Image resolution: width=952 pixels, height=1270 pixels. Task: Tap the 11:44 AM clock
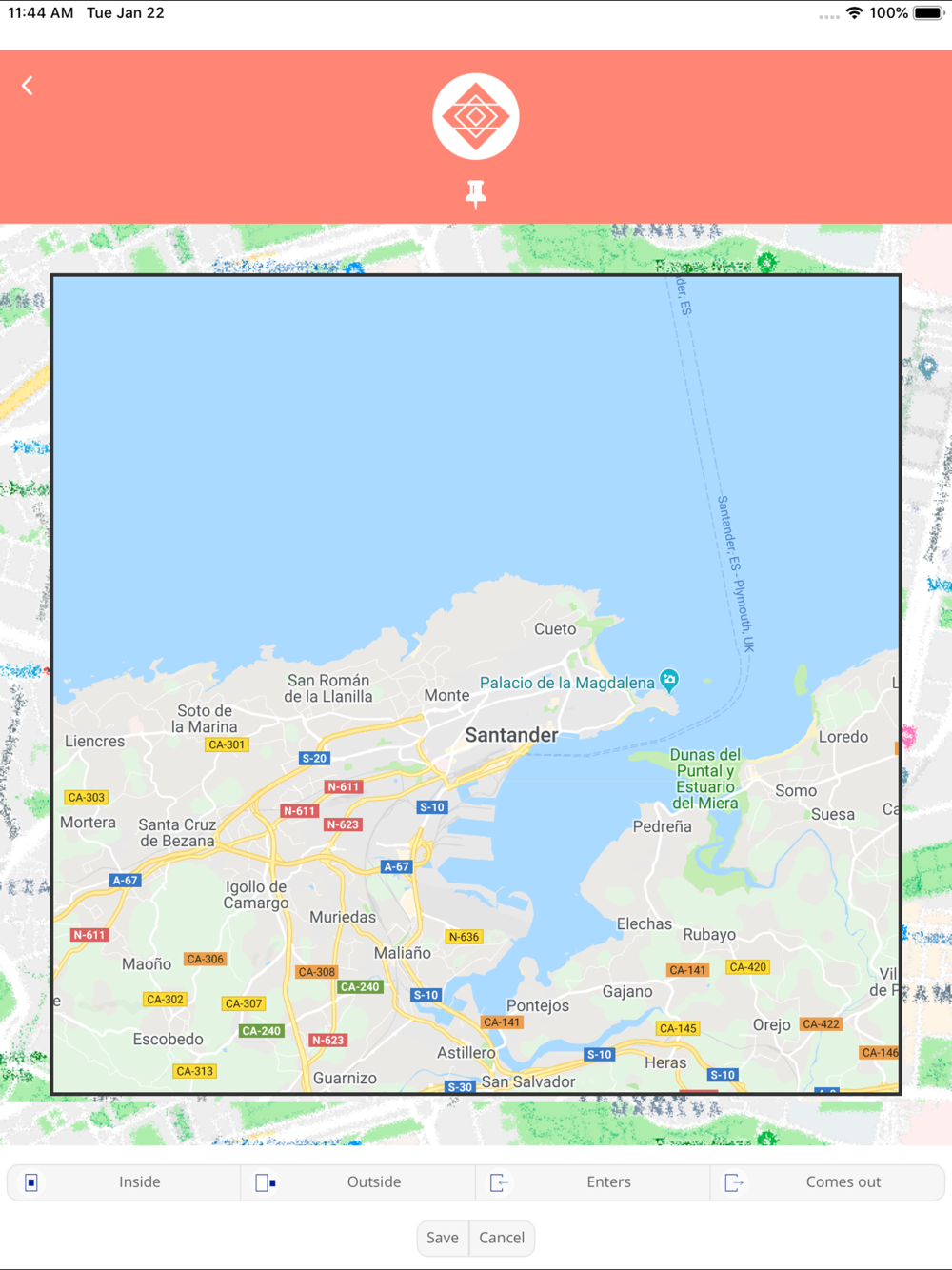[40, 13]
